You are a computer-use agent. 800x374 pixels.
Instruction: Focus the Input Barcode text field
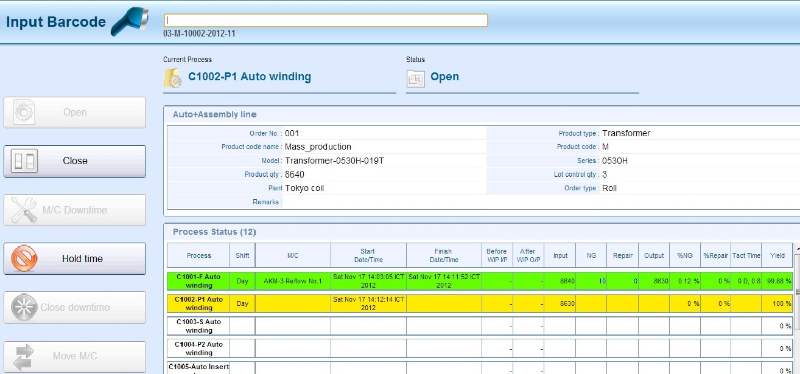click(x=326, y=20)
